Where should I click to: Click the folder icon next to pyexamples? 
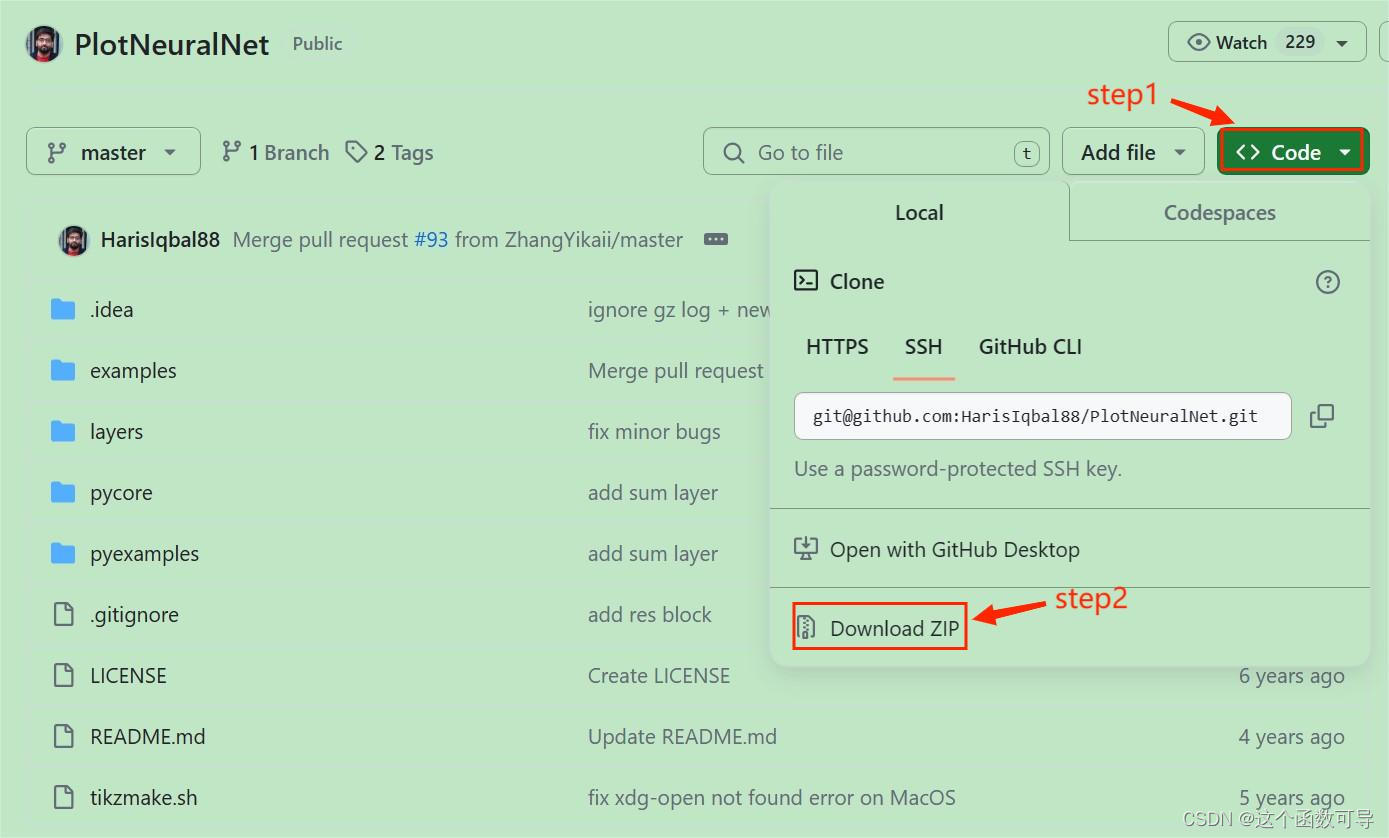coord(63,554)
